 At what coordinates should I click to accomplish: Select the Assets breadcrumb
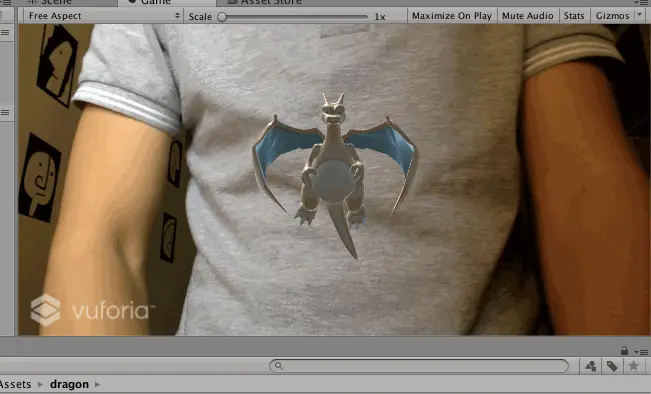tap(15, 384)
